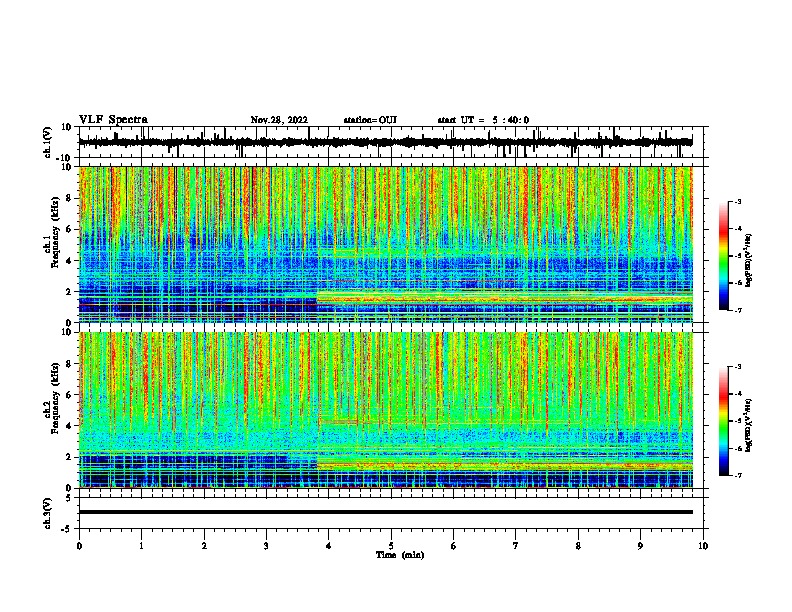Click the "10" tick on ch.1(V) axis
Viewport: 792px width, 612px height.
coord(67,127)
